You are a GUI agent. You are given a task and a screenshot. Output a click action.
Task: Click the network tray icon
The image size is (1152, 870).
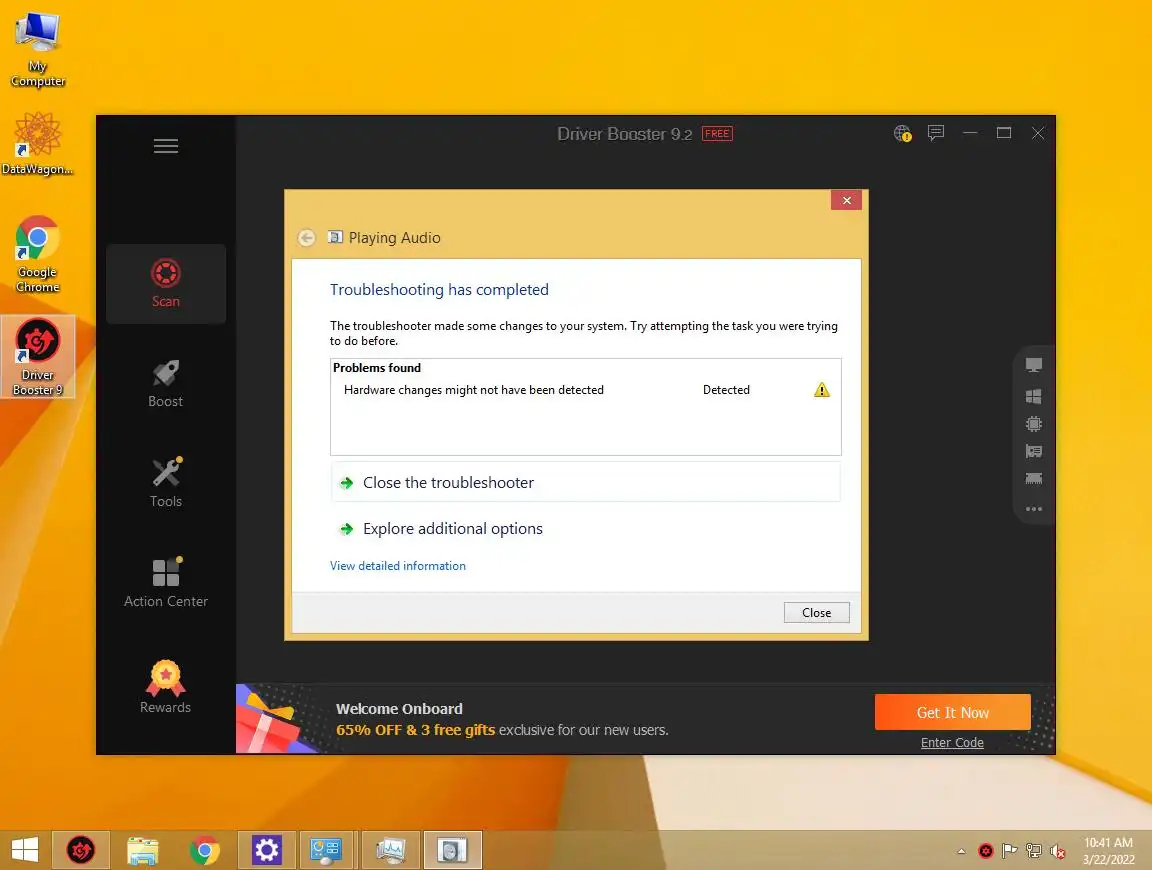[1034, 851]
